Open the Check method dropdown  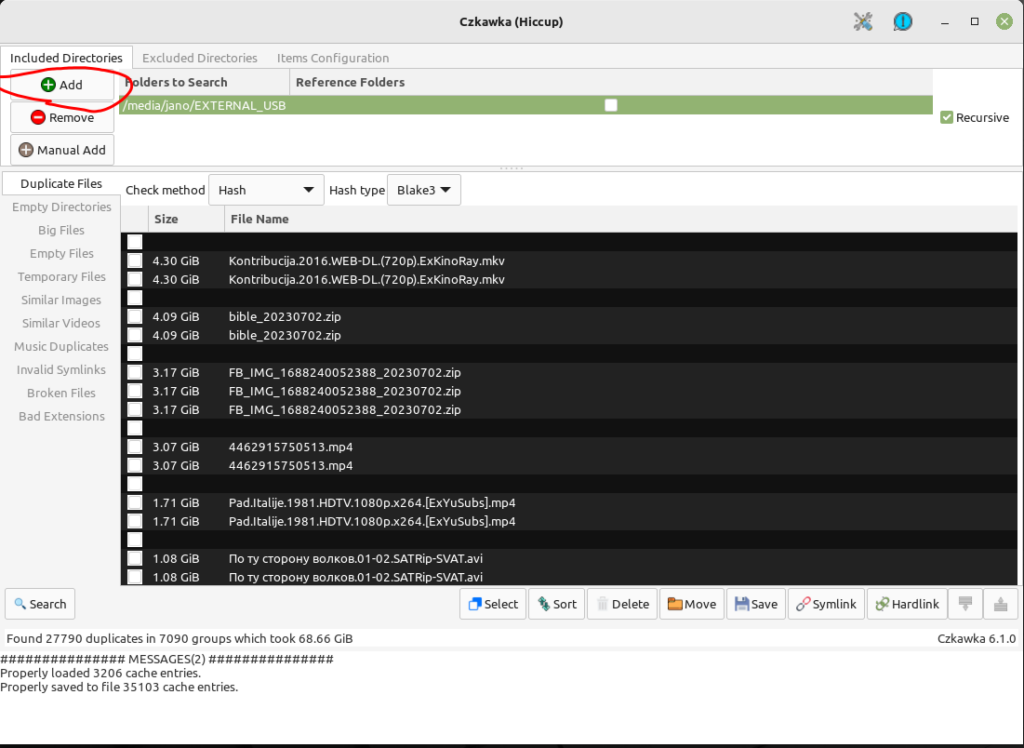click(x=265, y=189)
